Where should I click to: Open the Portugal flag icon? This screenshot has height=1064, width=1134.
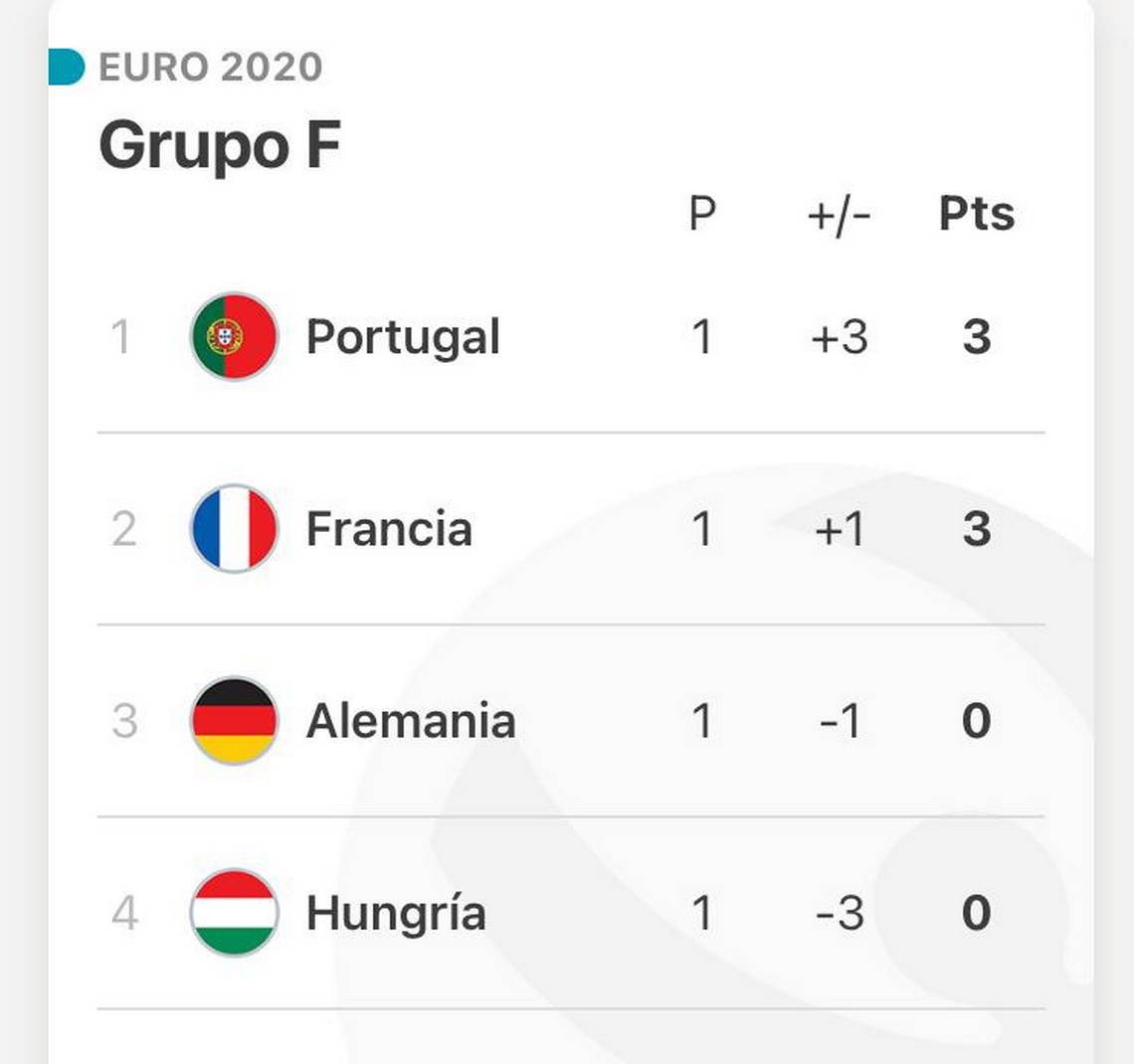pos(234,336)
